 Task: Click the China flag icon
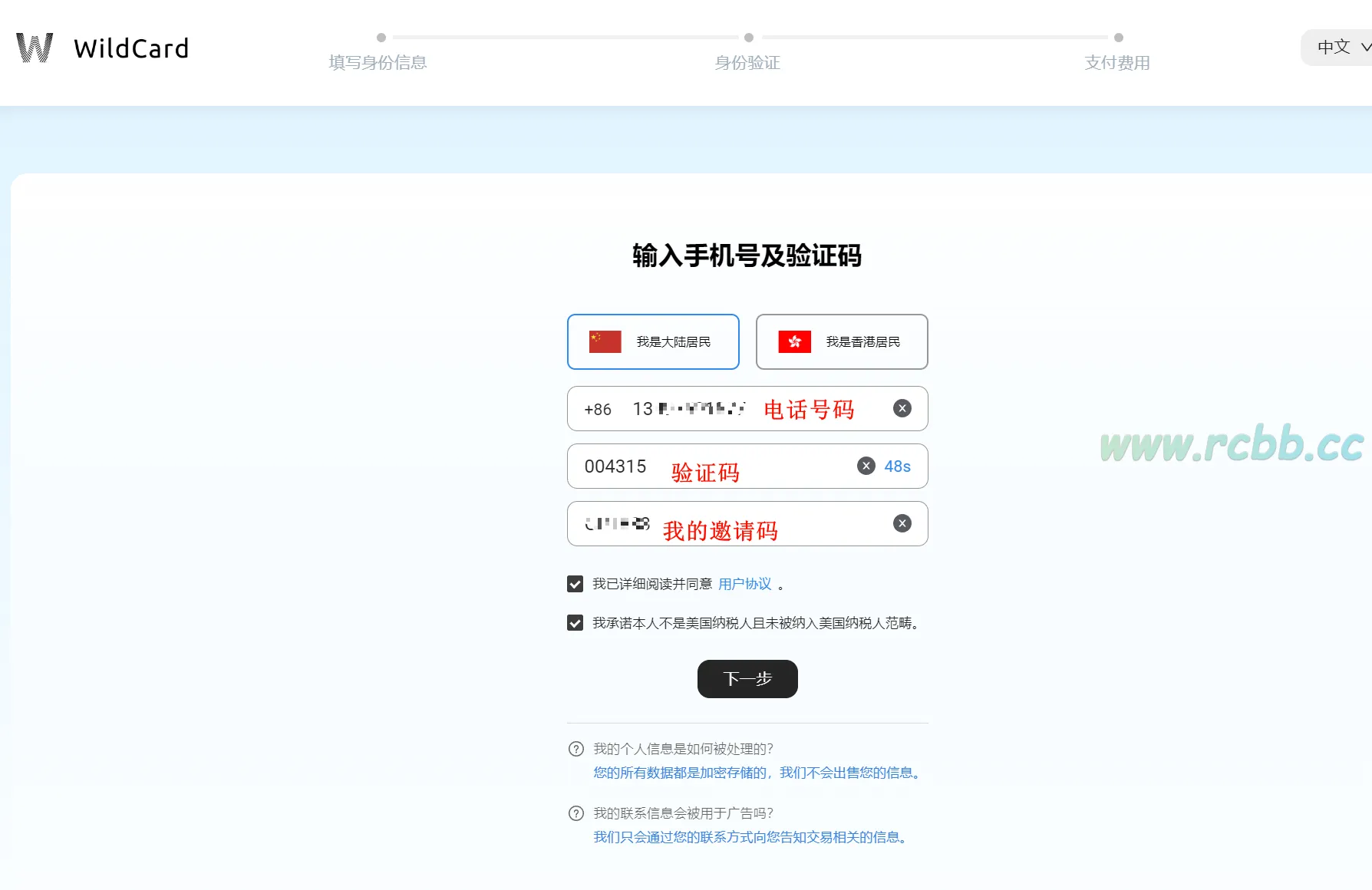(x=605, y=341)
